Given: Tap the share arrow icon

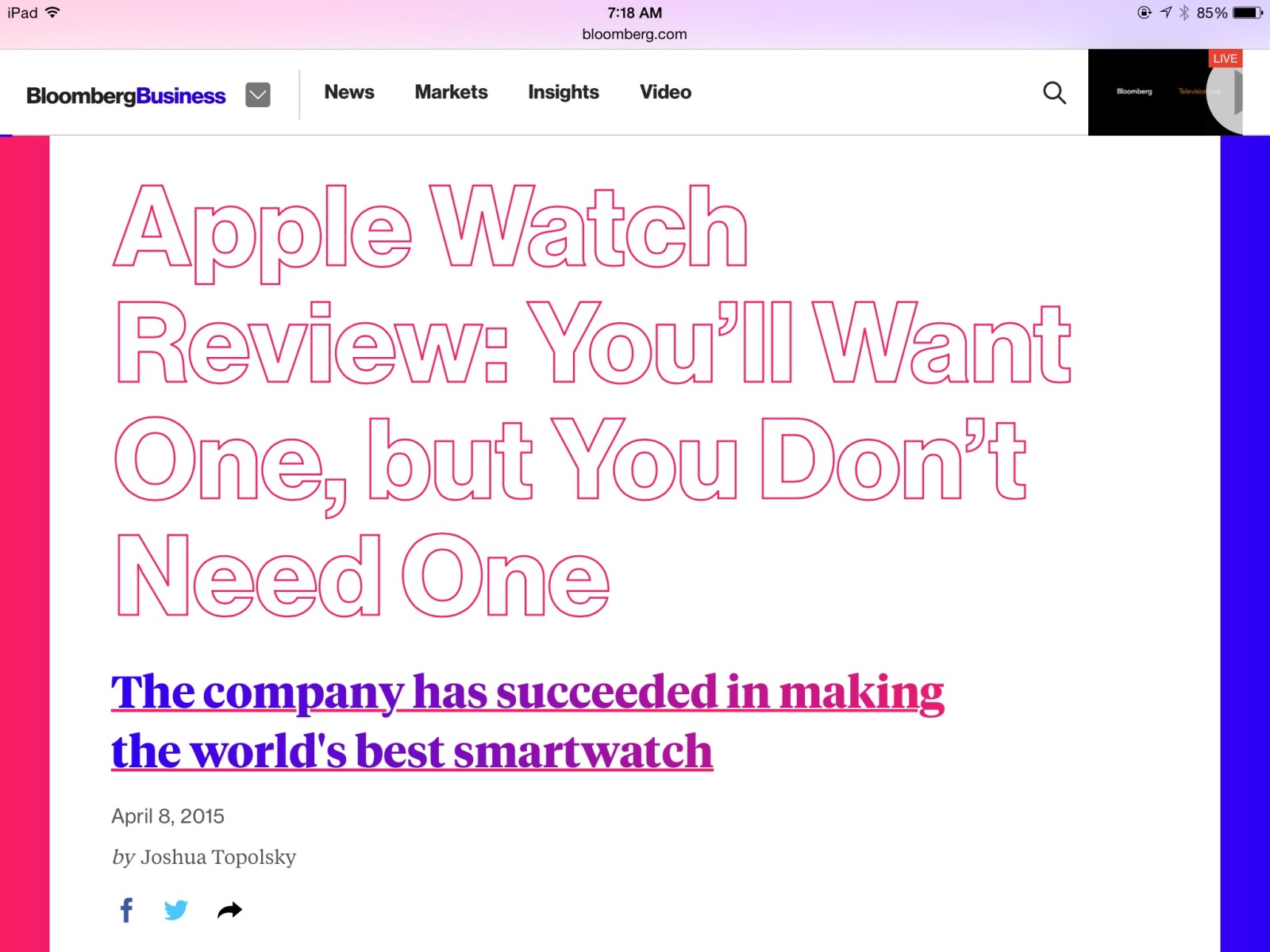Looking at the screenshot, I should [229, 910].
